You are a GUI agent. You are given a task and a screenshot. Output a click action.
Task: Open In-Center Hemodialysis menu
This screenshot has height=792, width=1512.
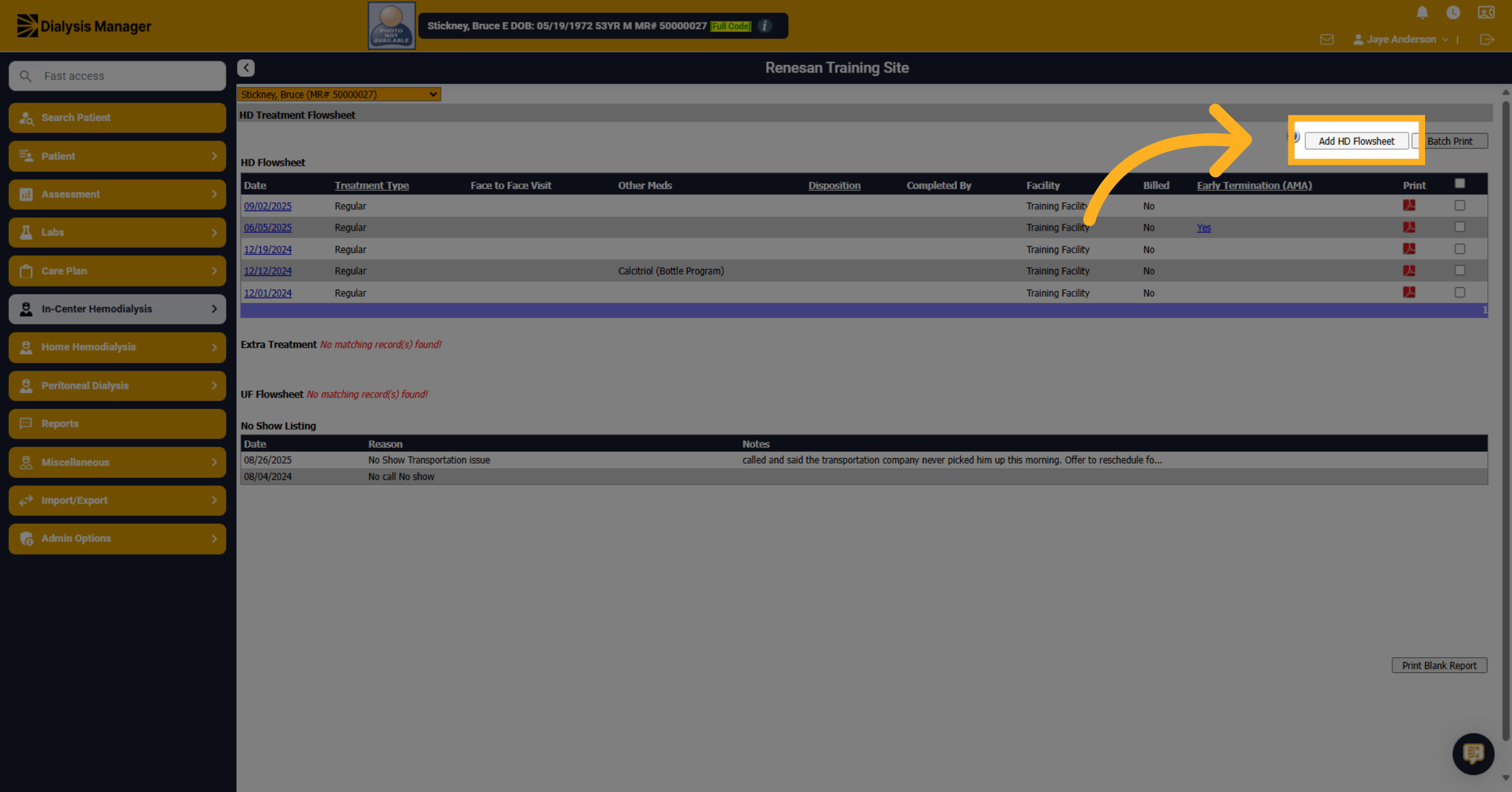pyautogui.click(x=117, y=309)
